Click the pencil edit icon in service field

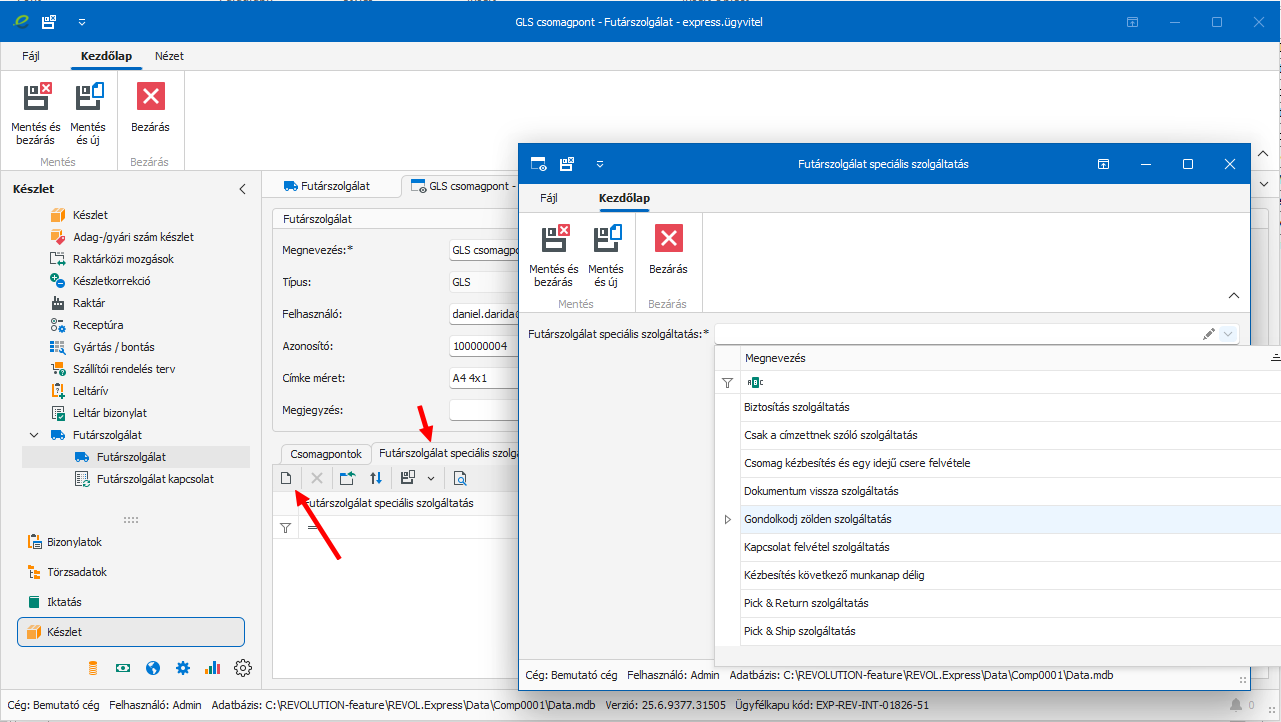[1208, 334]
